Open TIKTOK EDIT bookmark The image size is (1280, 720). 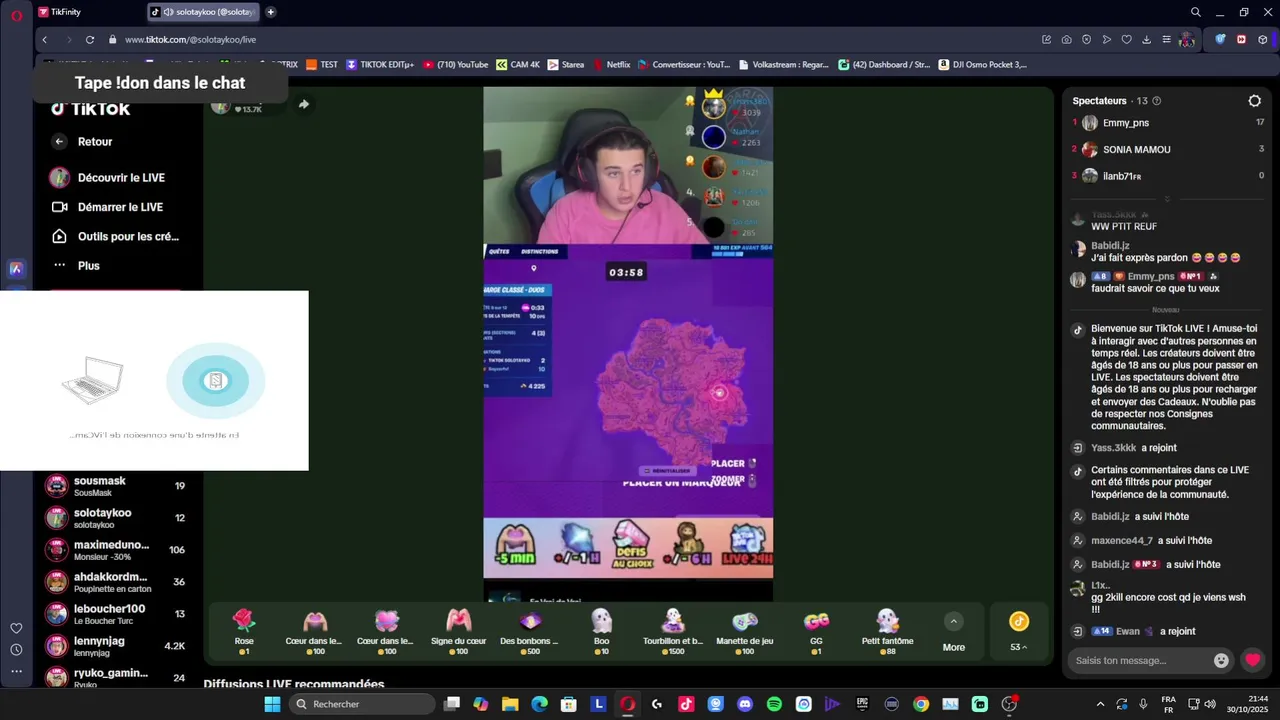coord(380,65)
